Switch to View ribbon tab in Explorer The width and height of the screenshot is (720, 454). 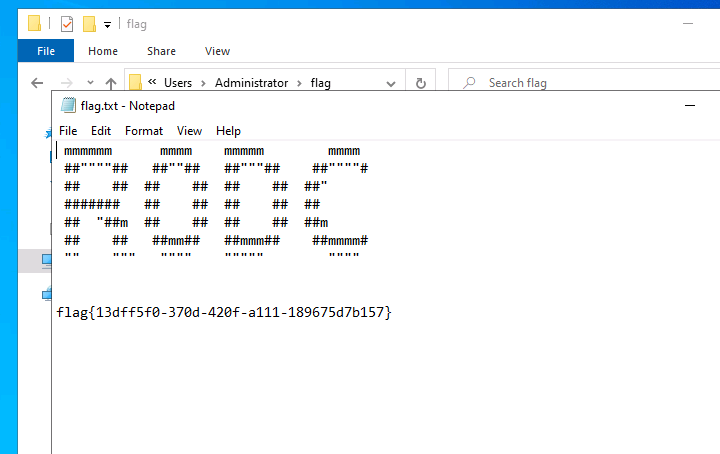pos(217,51)
